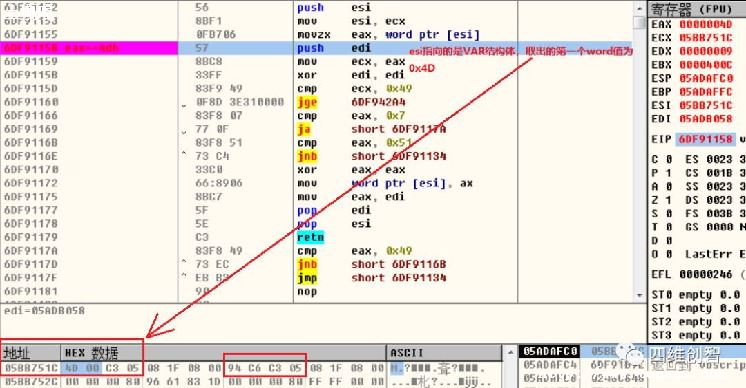This screenshot has width=746, height=388.
Task: Click the disassembly vertical scrollbar thumb
Action: 639,22
